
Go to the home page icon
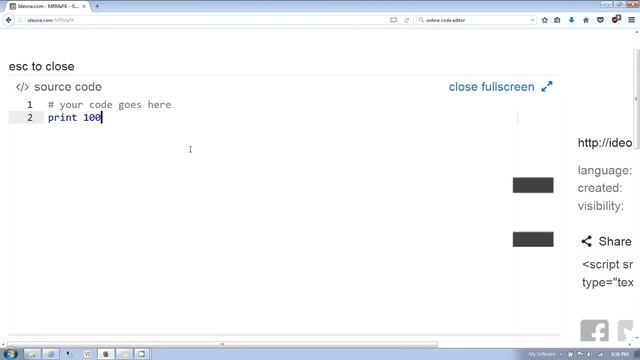point(586,20)
